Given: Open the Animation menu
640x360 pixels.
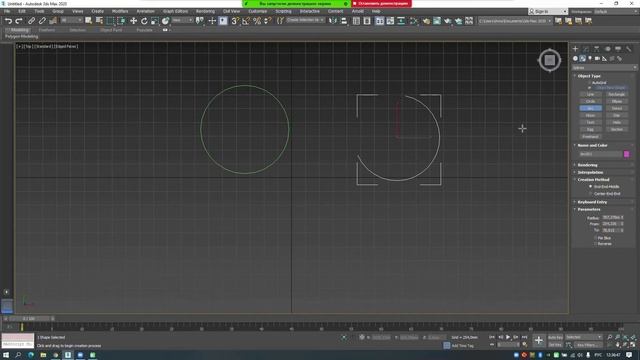Looking at the screenshot, I should click(145, 11).
